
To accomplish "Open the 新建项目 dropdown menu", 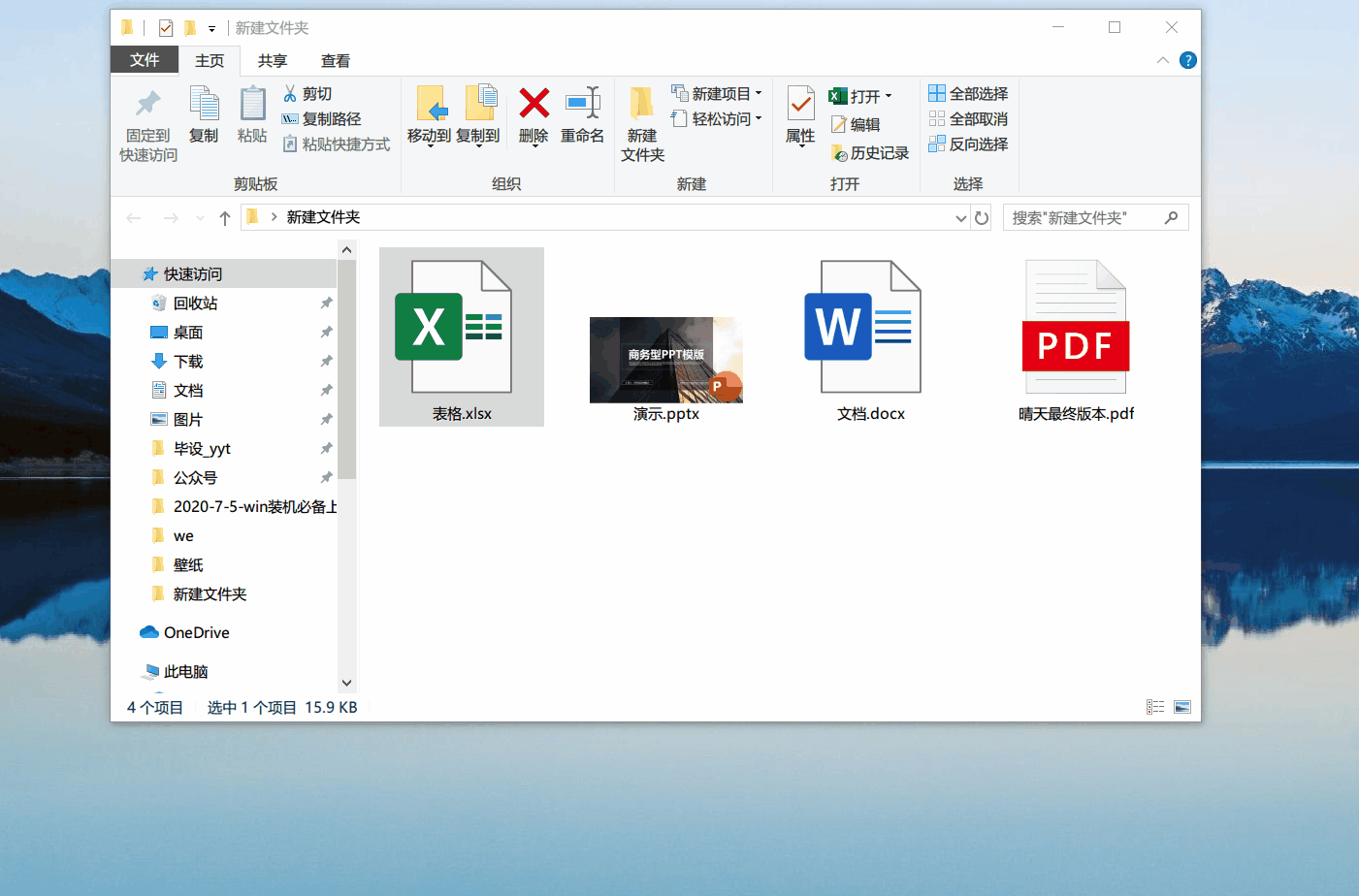I will pos(717,93).
